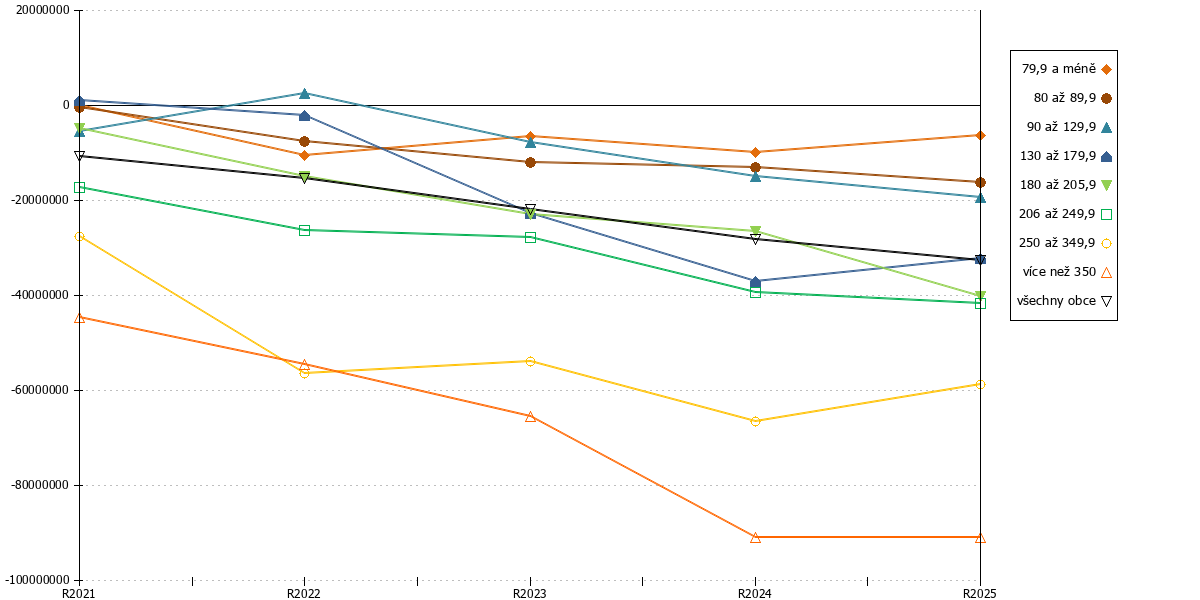1200x600 pixels.
Task: Click the brown circle marker for 80 až 89,9
Action: click(1106, 98)
